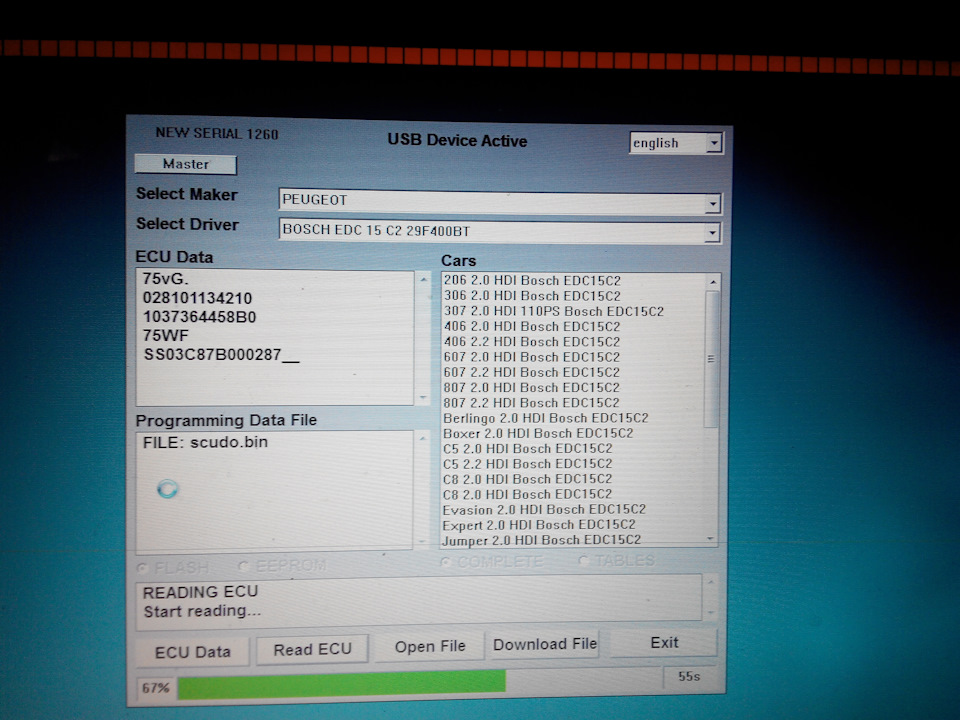Click the Open File button
Viewport: 960px width, 720px height.
click(x=430, y=647)
